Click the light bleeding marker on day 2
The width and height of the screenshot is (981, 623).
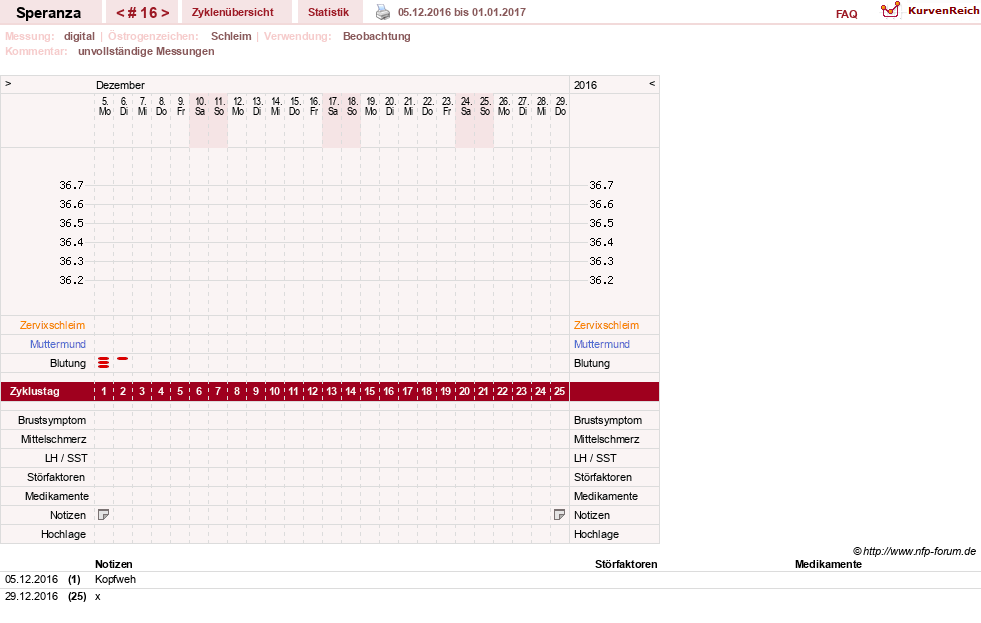[x=123, y=358]
